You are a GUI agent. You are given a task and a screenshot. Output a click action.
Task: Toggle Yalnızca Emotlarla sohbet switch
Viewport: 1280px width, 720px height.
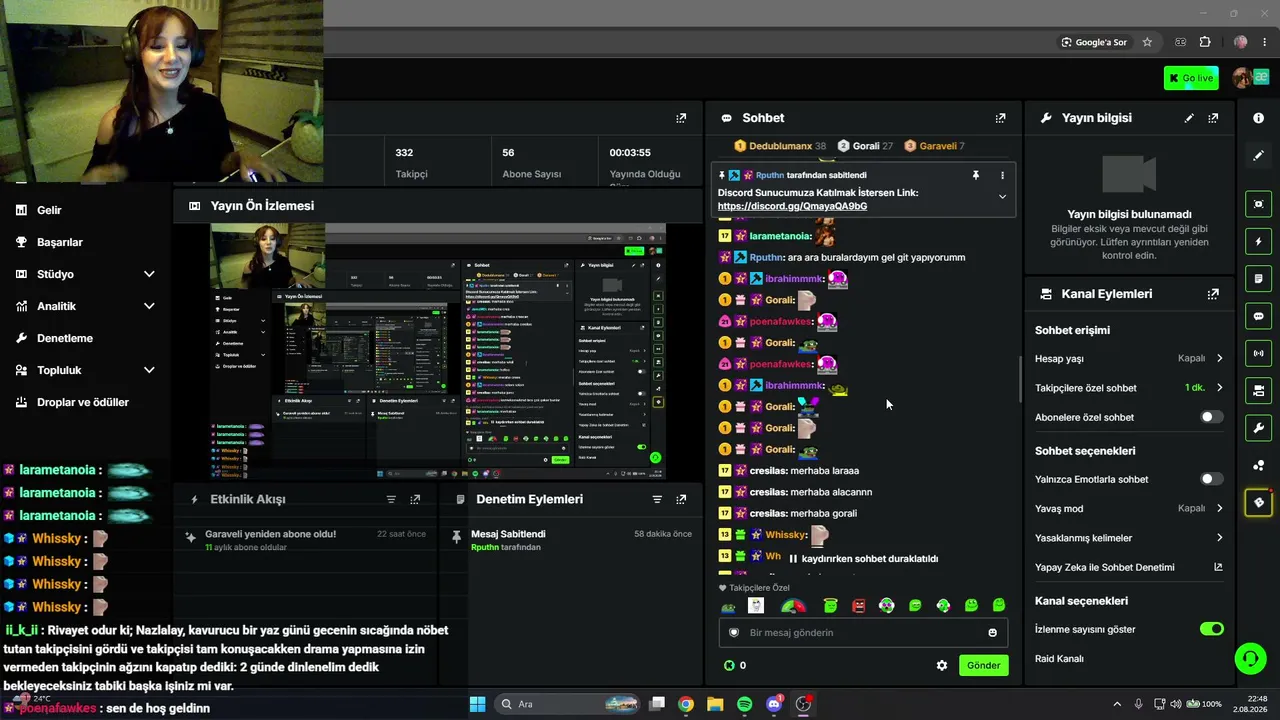[1211, 479]
